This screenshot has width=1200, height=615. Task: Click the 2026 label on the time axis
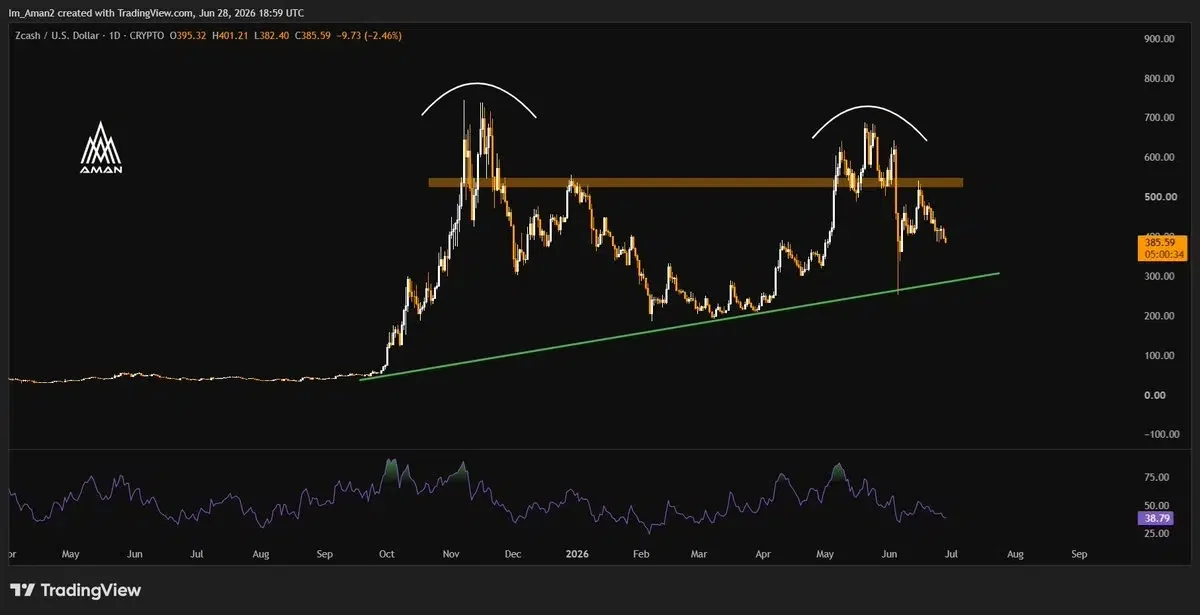click(x=578, y=553)
